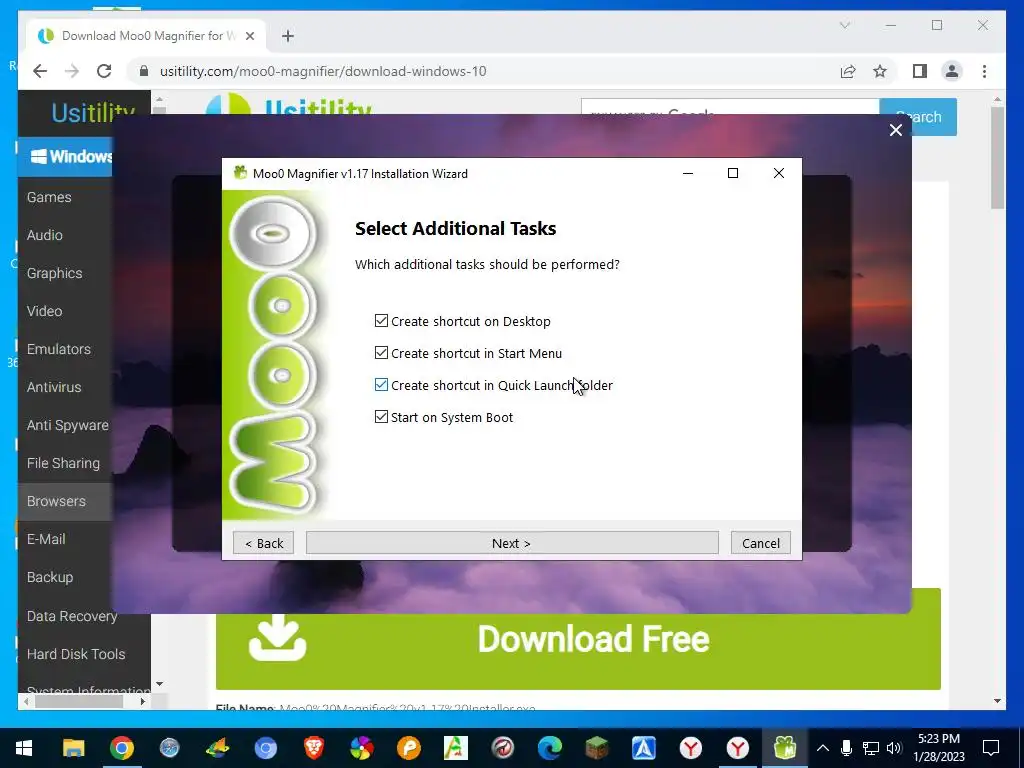
Task: Click the Next > button in wizard
Action: point(512,543)
